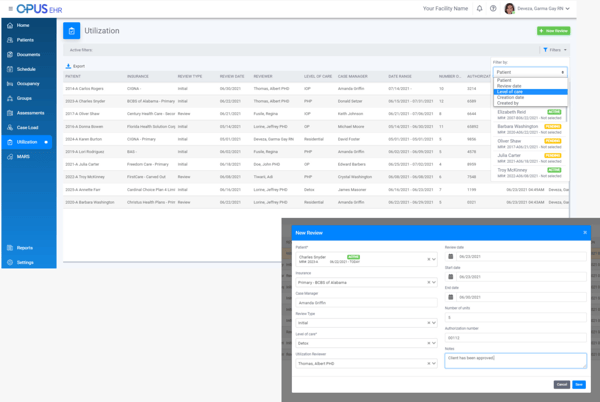Click the MARS pill icon in the sidebar
The image size is (600, 402).
(10, 156)
